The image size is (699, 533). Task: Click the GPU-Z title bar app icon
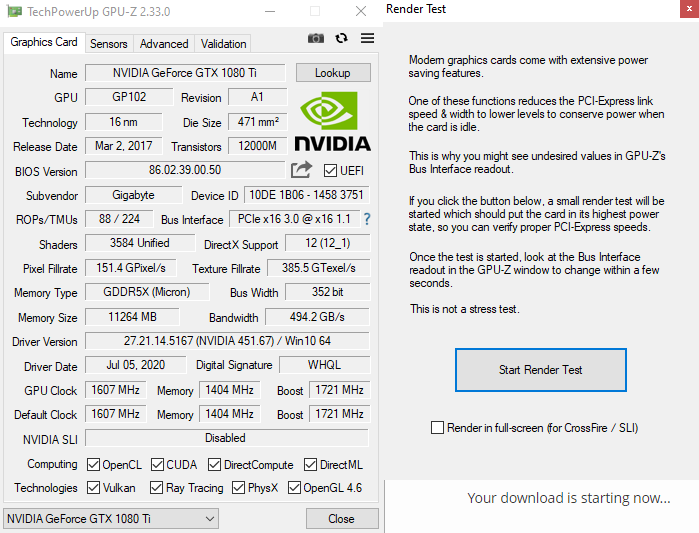pyautogui.click(x=14, y=11)
